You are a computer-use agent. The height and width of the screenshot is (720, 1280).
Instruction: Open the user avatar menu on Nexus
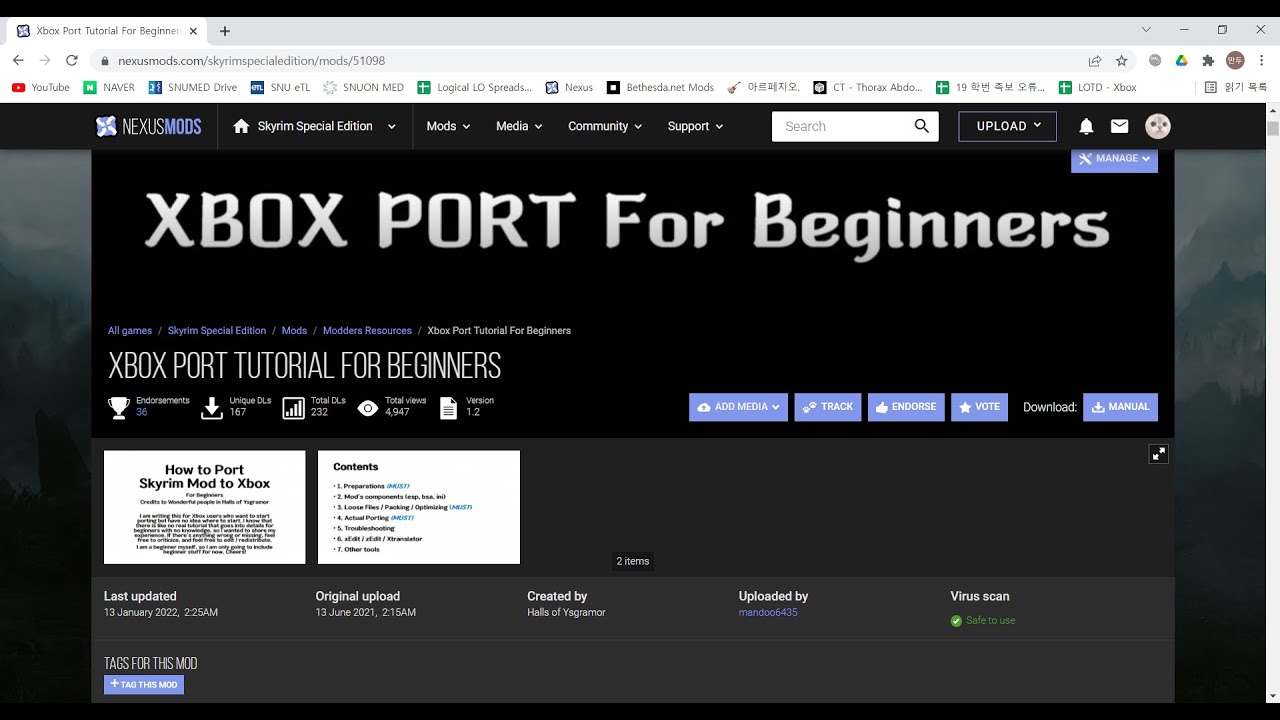pos(1158,126)
